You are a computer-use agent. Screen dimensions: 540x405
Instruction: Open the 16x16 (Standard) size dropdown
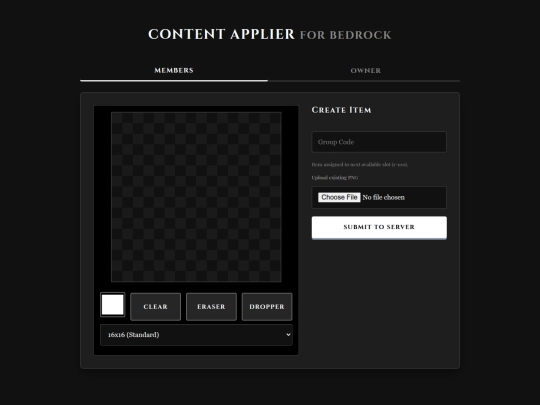[196, 335]
